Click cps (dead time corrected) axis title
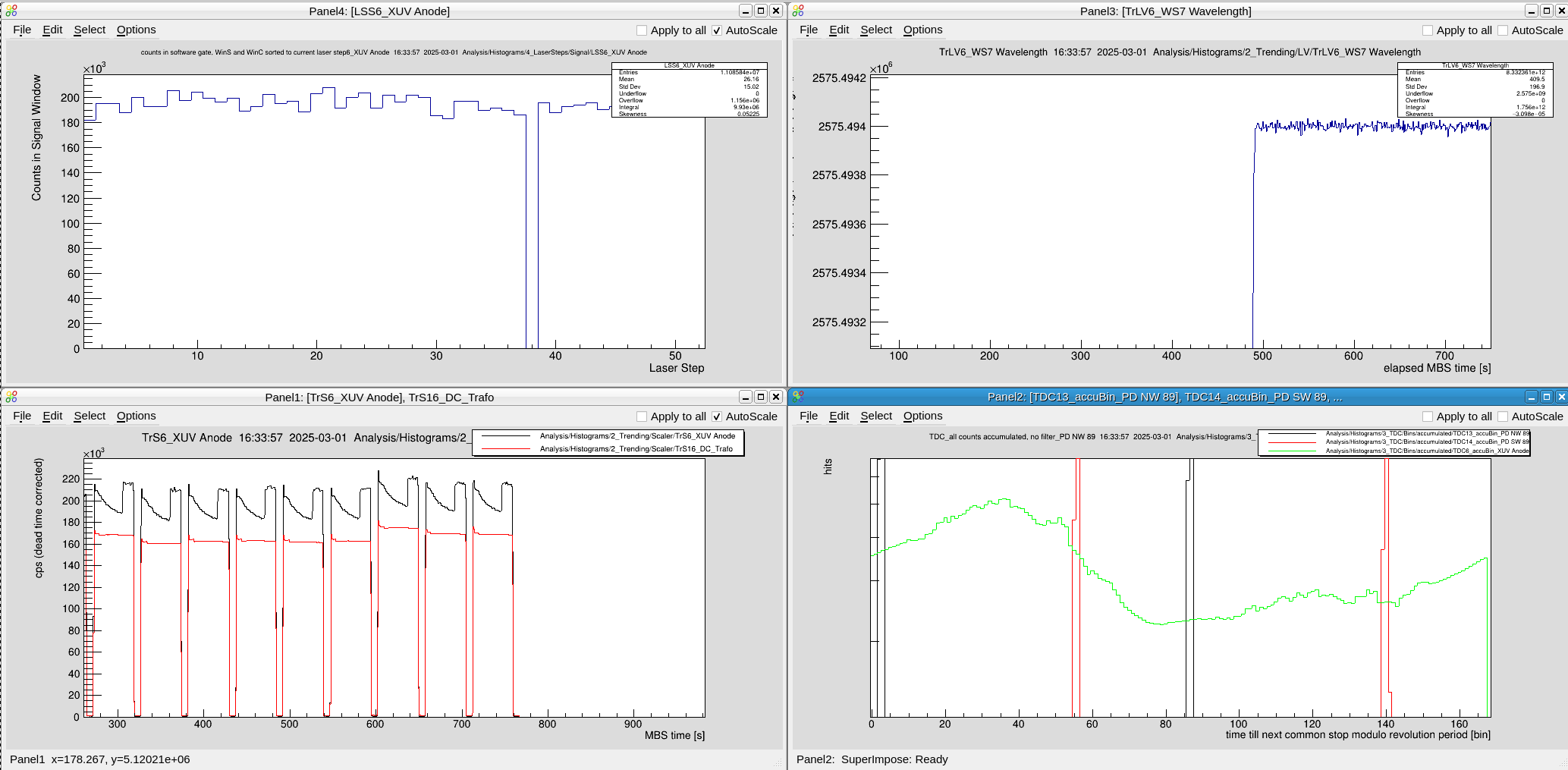 39,517
